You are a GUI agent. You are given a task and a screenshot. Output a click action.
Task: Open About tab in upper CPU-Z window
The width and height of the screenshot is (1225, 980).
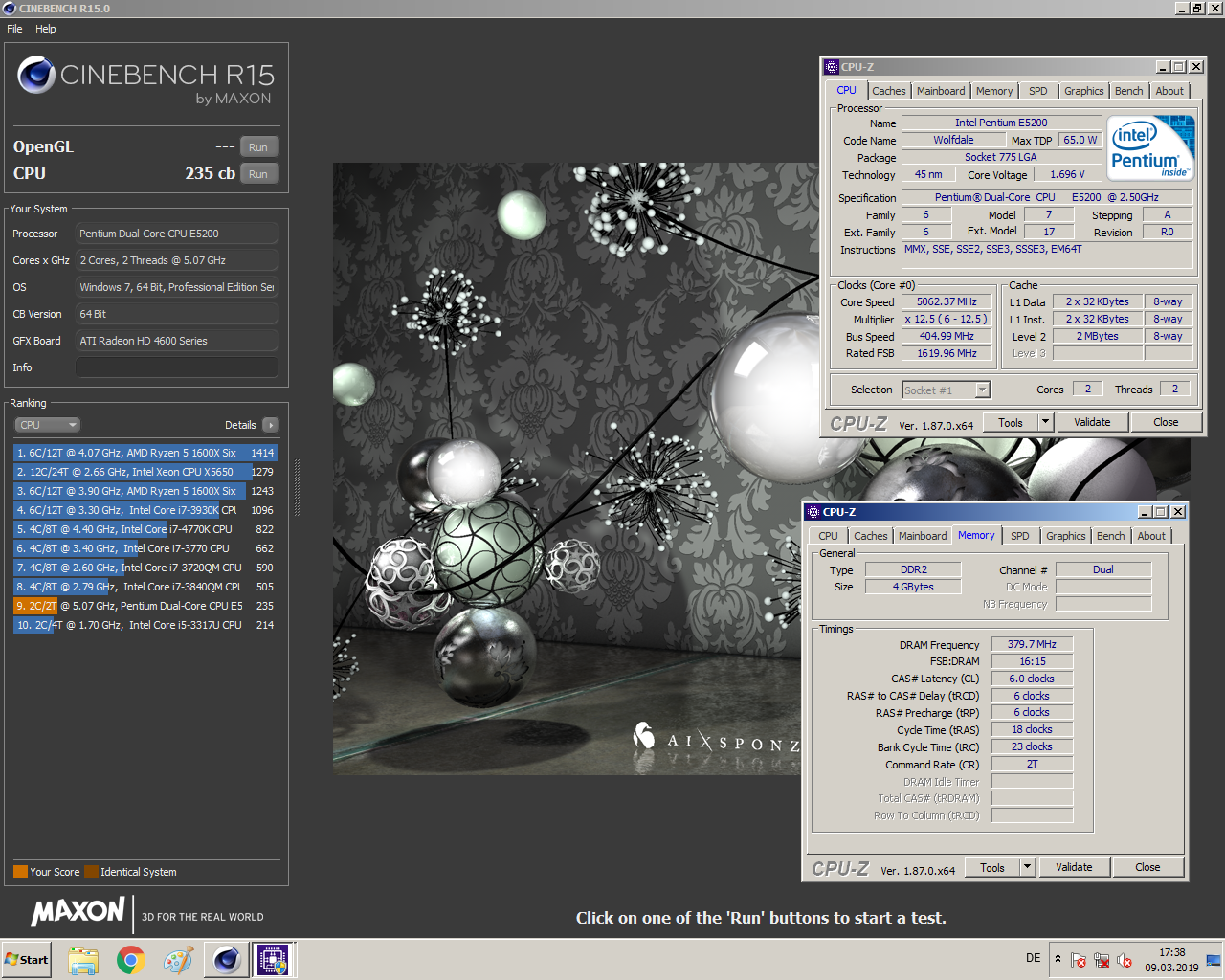[1169, 91]
